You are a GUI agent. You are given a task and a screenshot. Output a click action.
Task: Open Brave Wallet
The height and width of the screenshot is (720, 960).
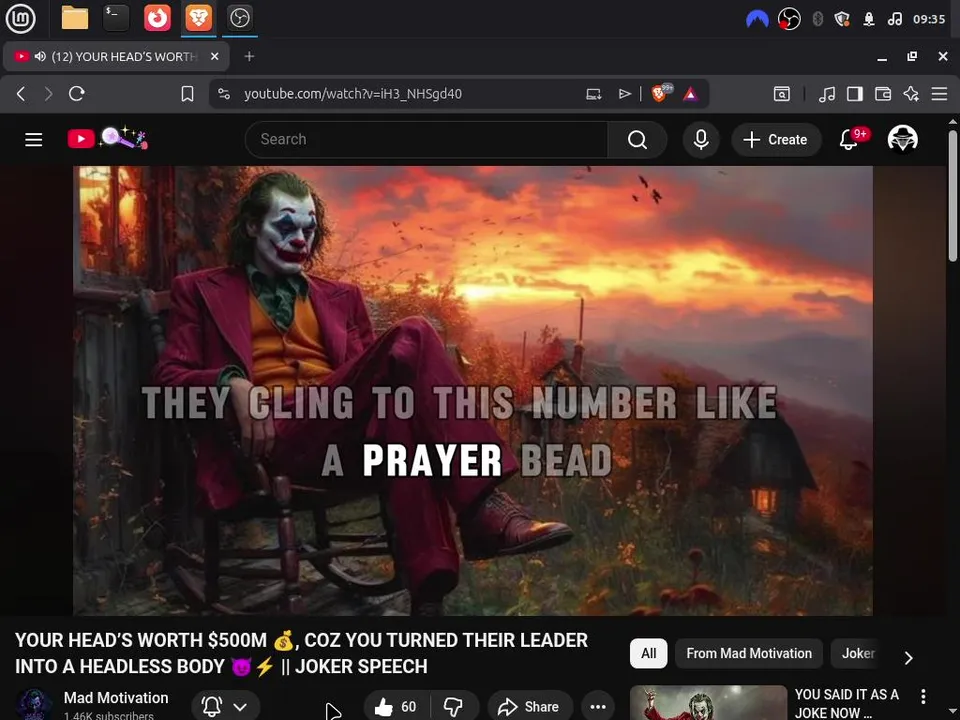[x=883, y=94]
